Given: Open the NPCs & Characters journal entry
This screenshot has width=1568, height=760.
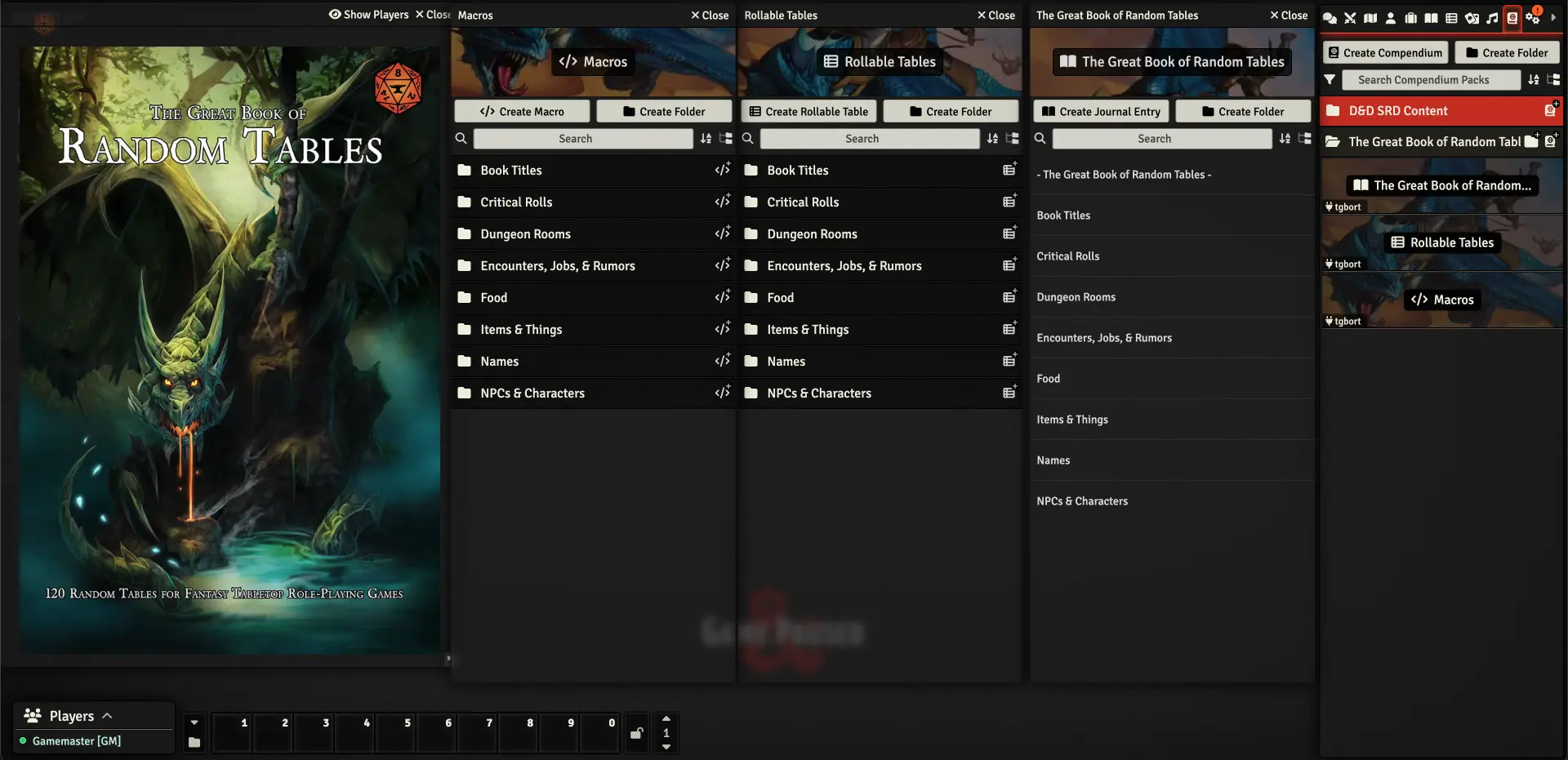Looking at the screenshot, I should 1172,501.
